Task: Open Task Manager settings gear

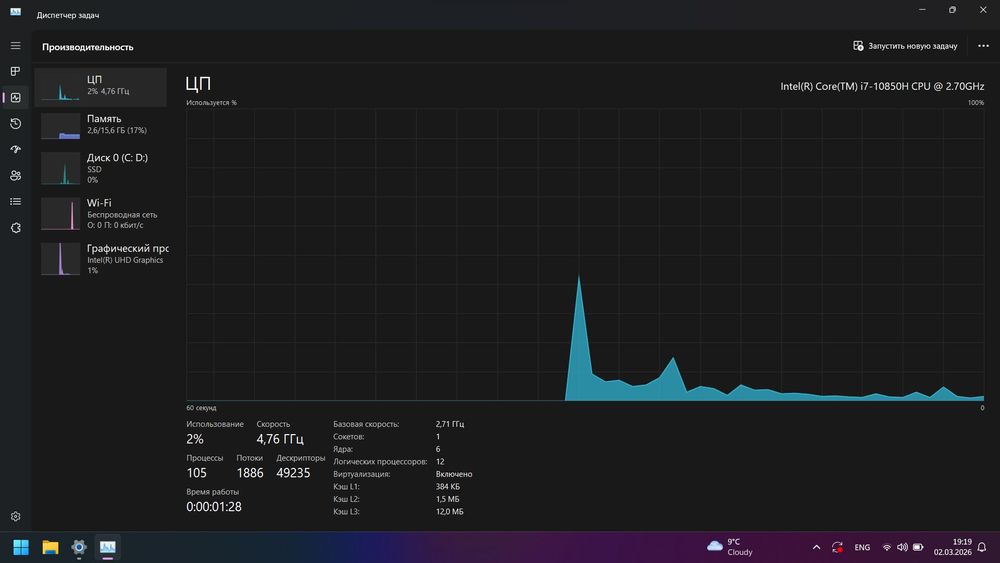Action: tap(15, 516)
